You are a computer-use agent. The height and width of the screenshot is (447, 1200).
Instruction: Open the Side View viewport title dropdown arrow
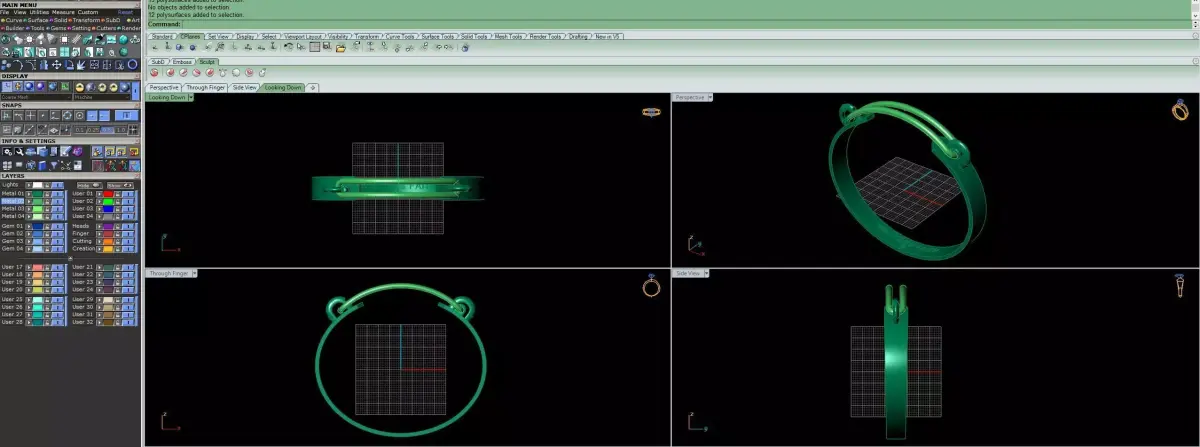coord(708,272)
